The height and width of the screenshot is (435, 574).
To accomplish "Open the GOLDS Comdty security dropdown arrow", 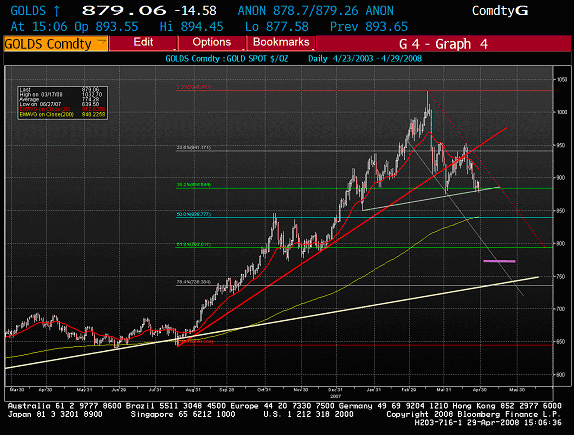I will point(101,43).
